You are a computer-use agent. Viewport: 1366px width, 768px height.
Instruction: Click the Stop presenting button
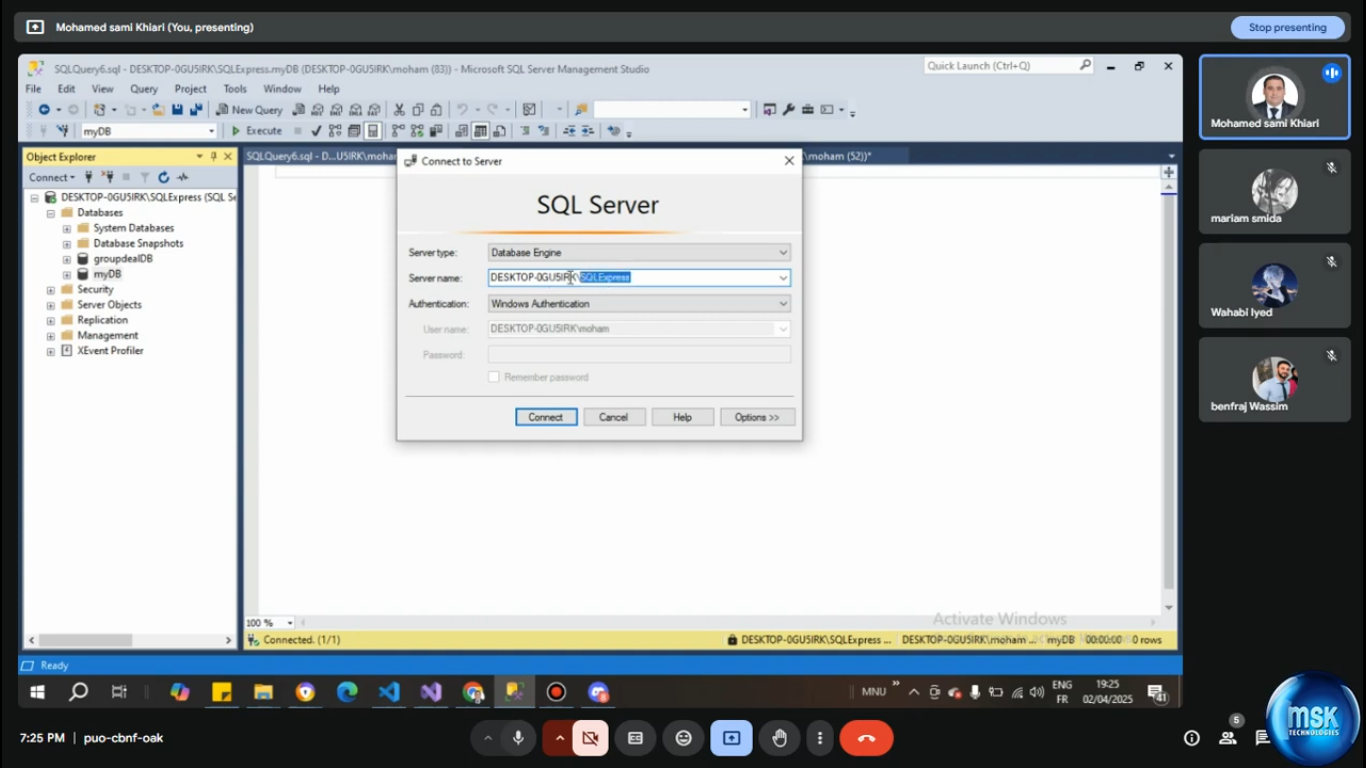coord(1288,28)
